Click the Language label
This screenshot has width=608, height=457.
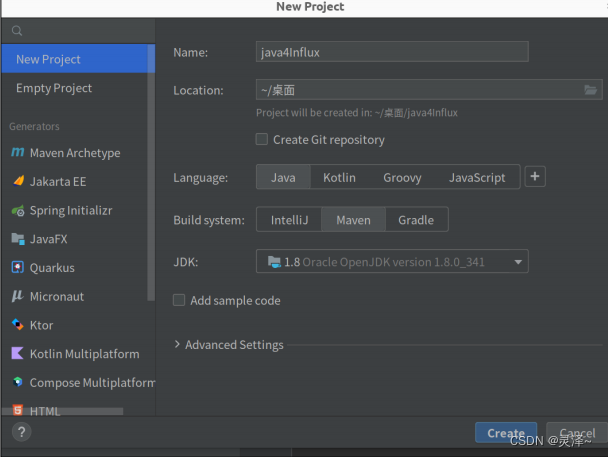[200, 178]
